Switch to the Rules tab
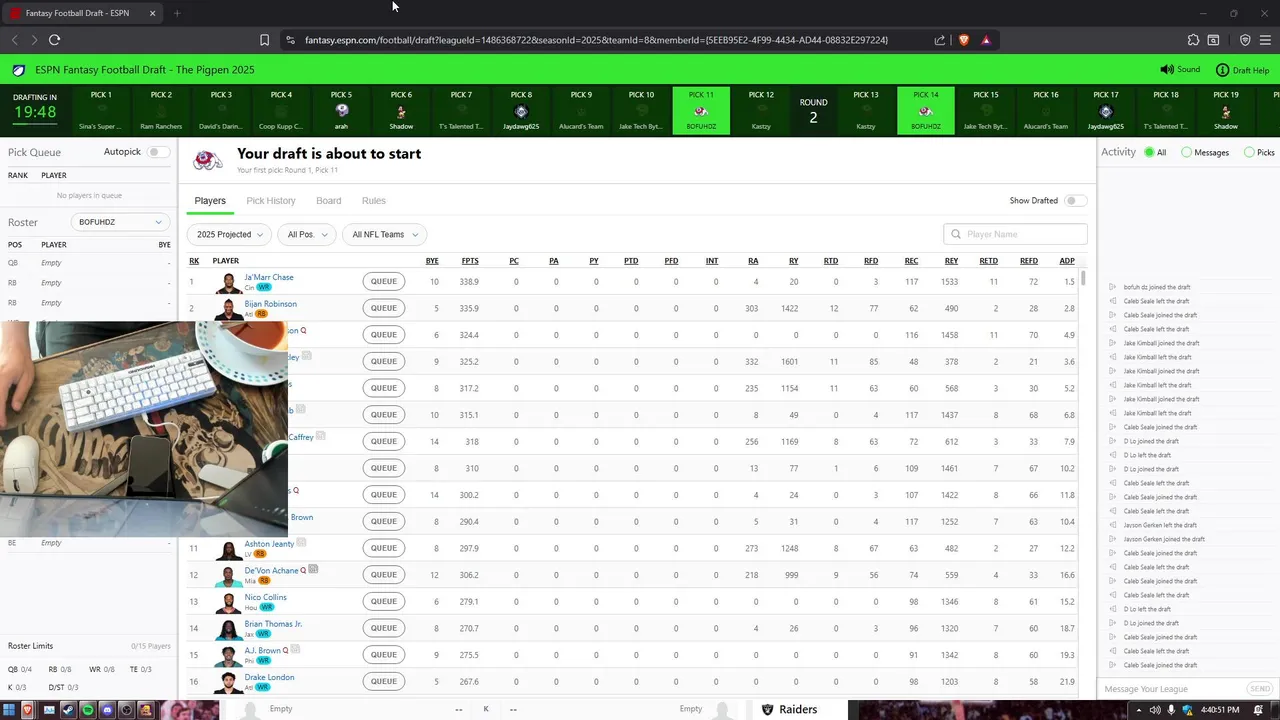 coord(374,201)
